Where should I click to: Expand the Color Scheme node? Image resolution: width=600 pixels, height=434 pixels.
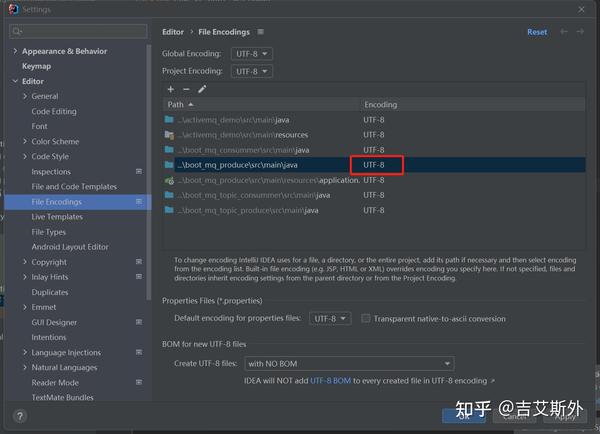[25, 141]
